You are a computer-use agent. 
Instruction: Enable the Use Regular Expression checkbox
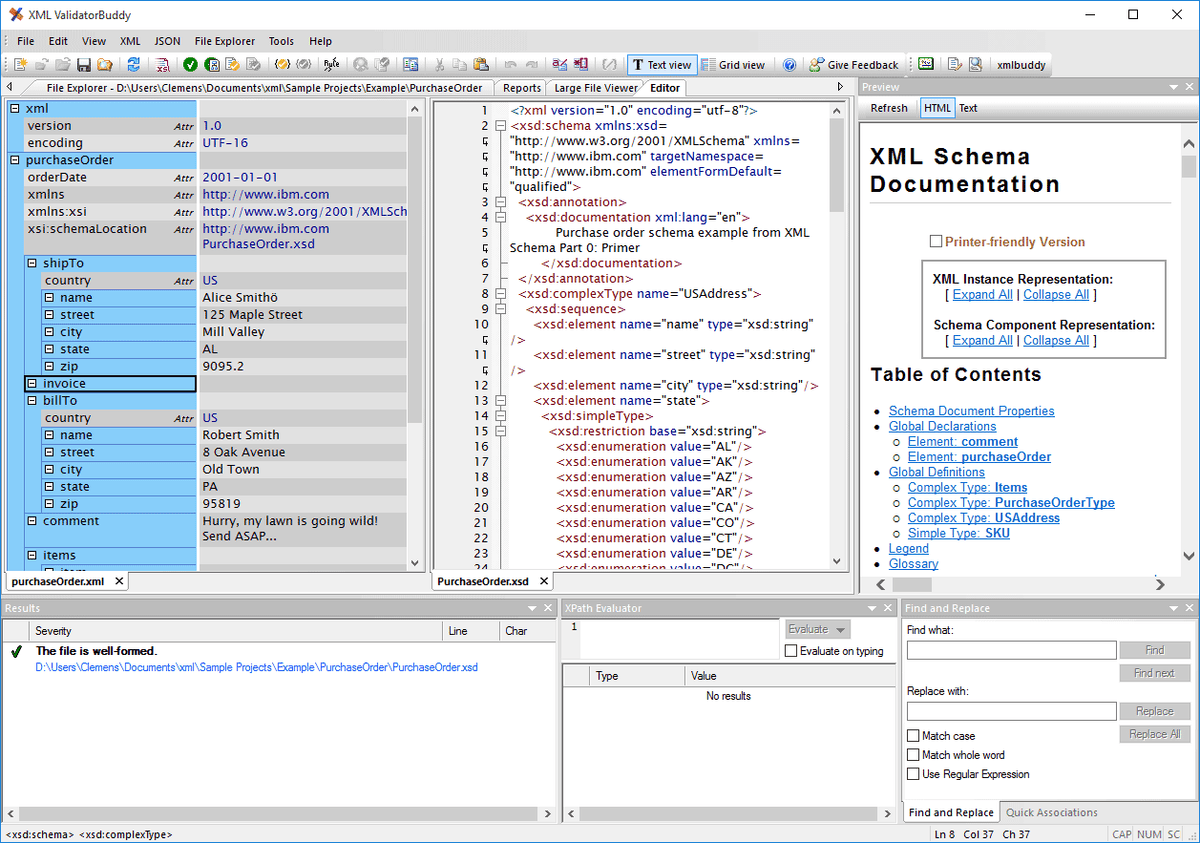click(913, 774)
